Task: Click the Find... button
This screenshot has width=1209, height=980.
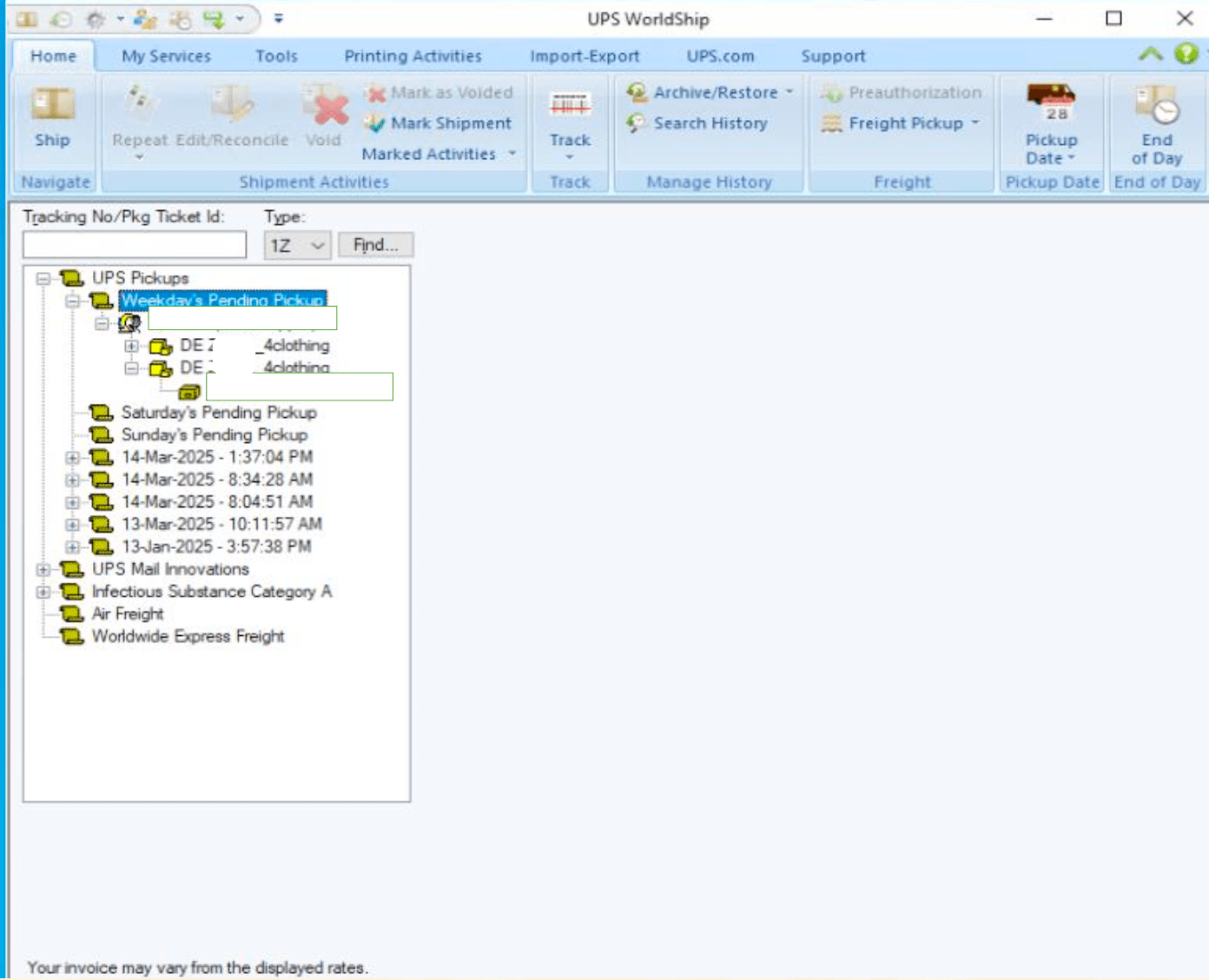Action: [x=375, y=246]
